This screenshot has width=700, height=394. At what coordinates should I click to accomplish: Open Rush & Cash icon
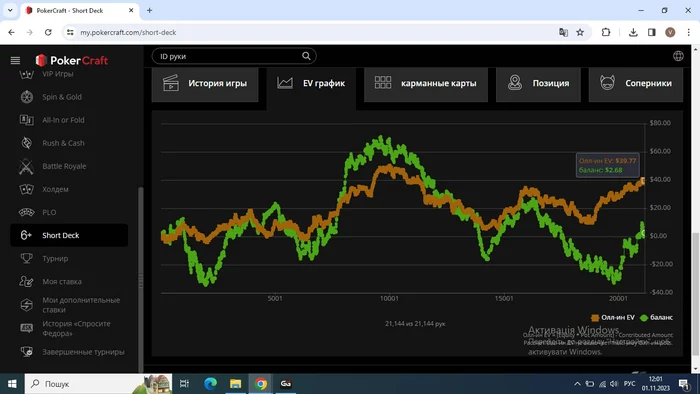[x=26, y=143]
